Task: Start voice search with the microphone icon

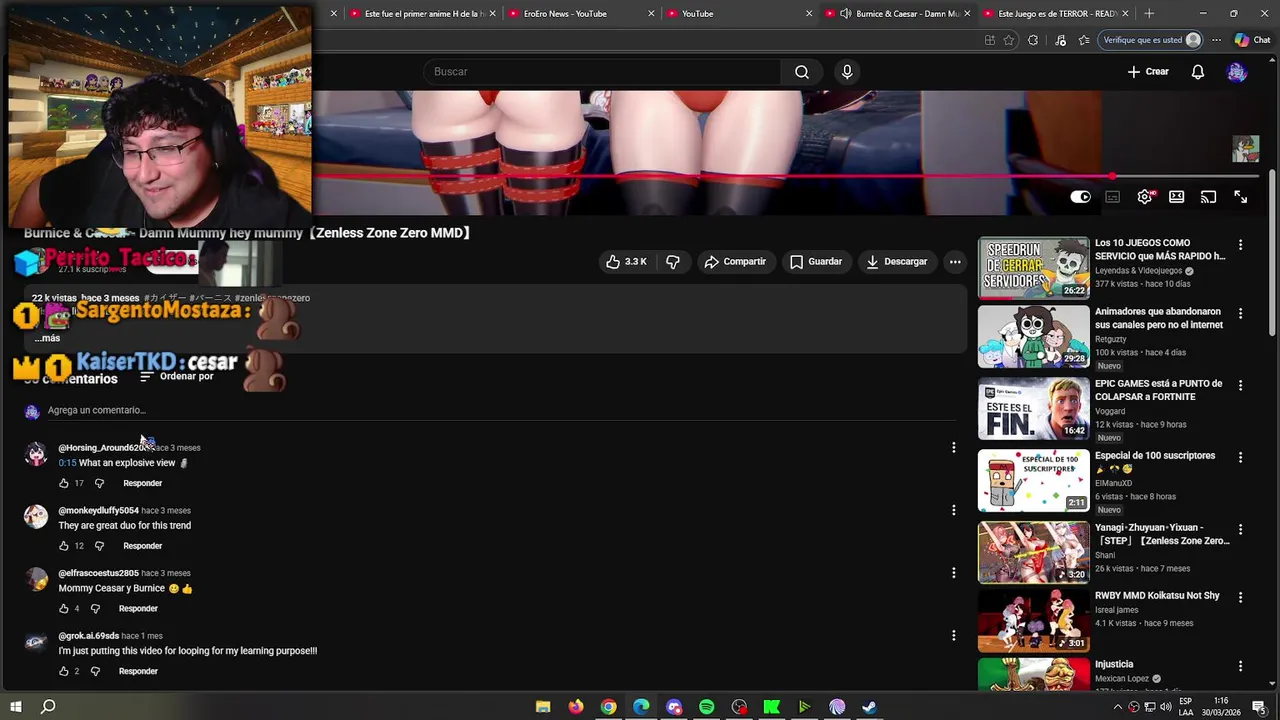Action: (x=847, y=72)
